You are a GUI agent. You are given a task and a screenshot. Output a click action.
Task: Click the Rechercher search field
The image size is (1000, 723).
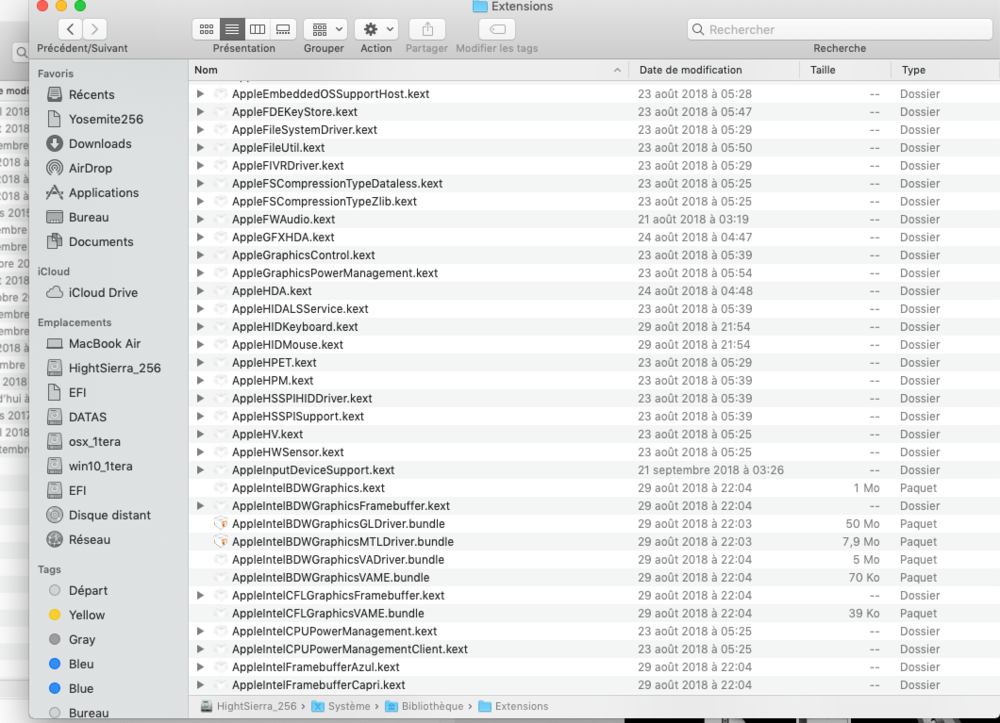coord(840,30)
